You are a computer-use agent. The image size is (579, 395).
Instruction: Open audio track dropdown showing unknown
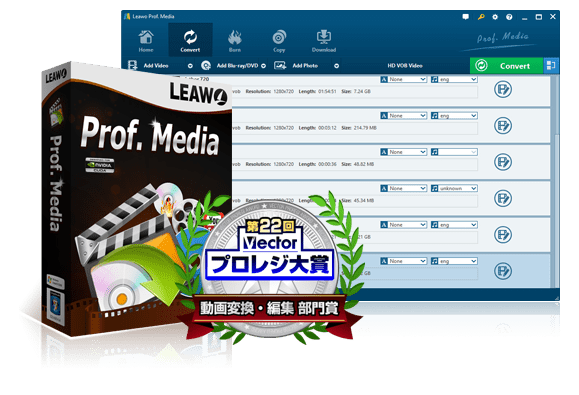pyautogui.click(x=454, y=188)
